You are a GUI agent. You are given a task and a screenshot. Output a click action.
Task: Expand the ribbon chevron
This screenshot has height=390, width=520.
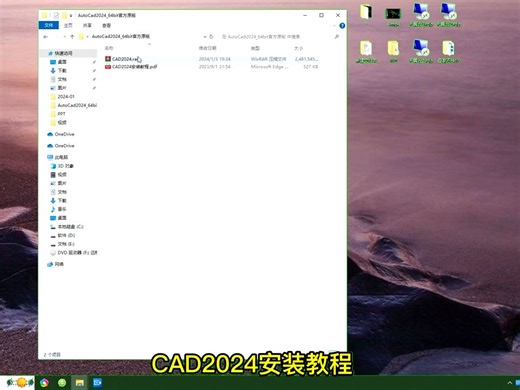(334, 26)
